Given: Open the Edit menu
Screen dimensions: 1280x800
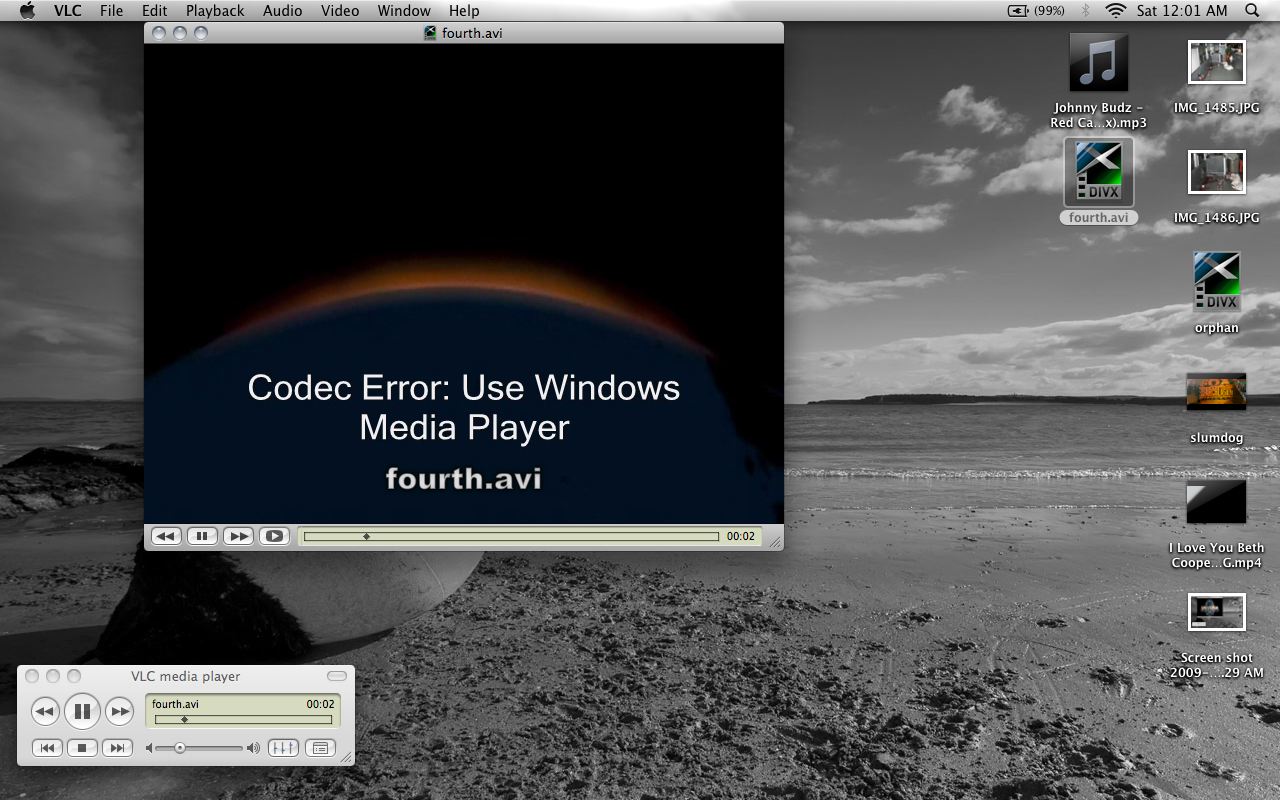Looking at the screenshot, I should pos(154,10).
